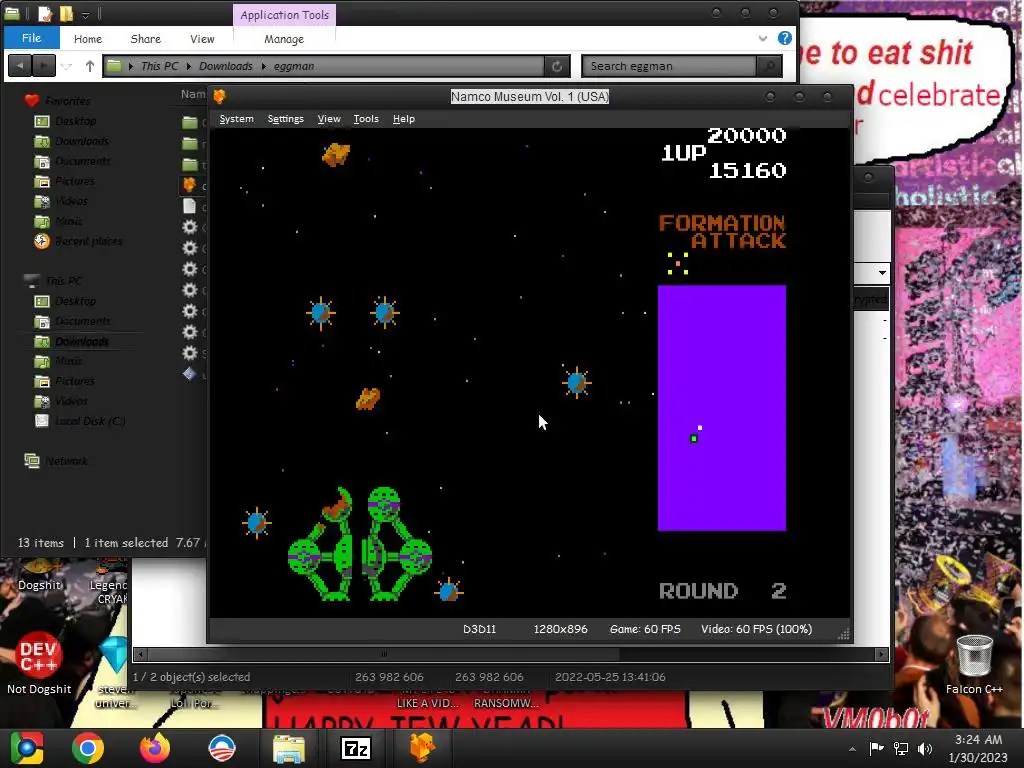Viewport: 1024px width, 768px height.
Task: Switch to the Home ribbon tab
Action: click(88, 39)
